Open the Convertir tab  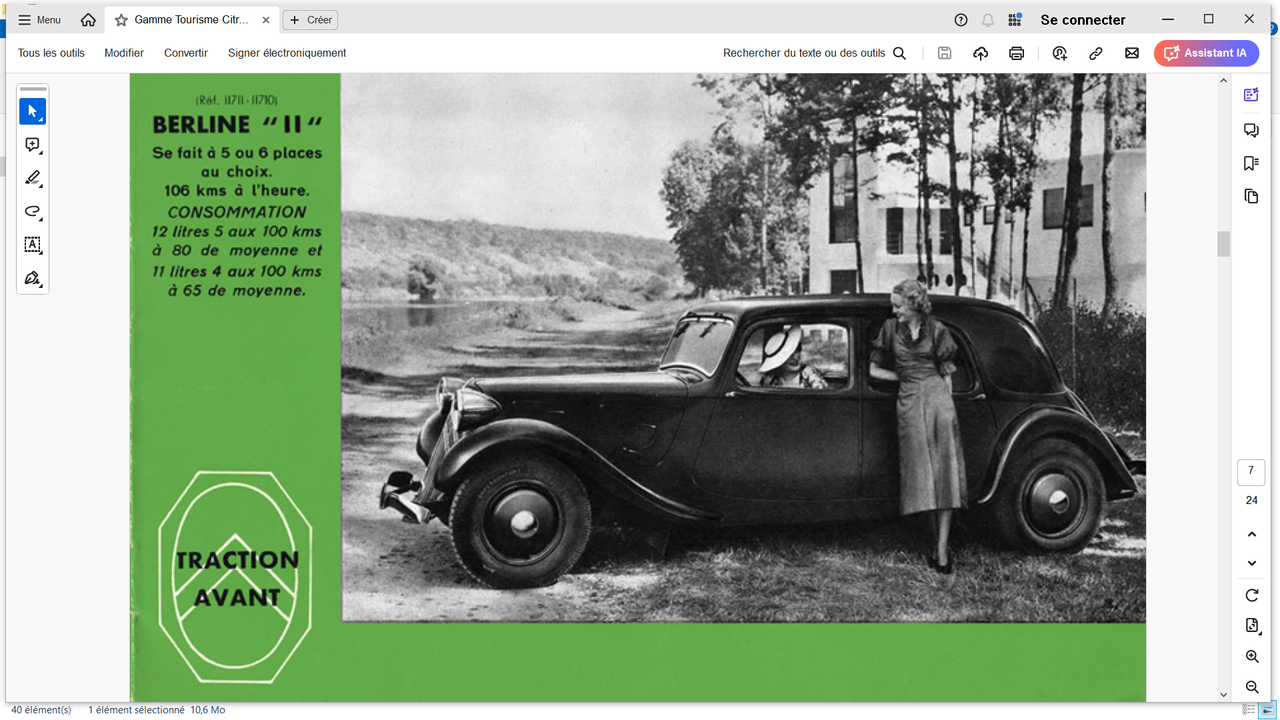(x=186, y=53)
